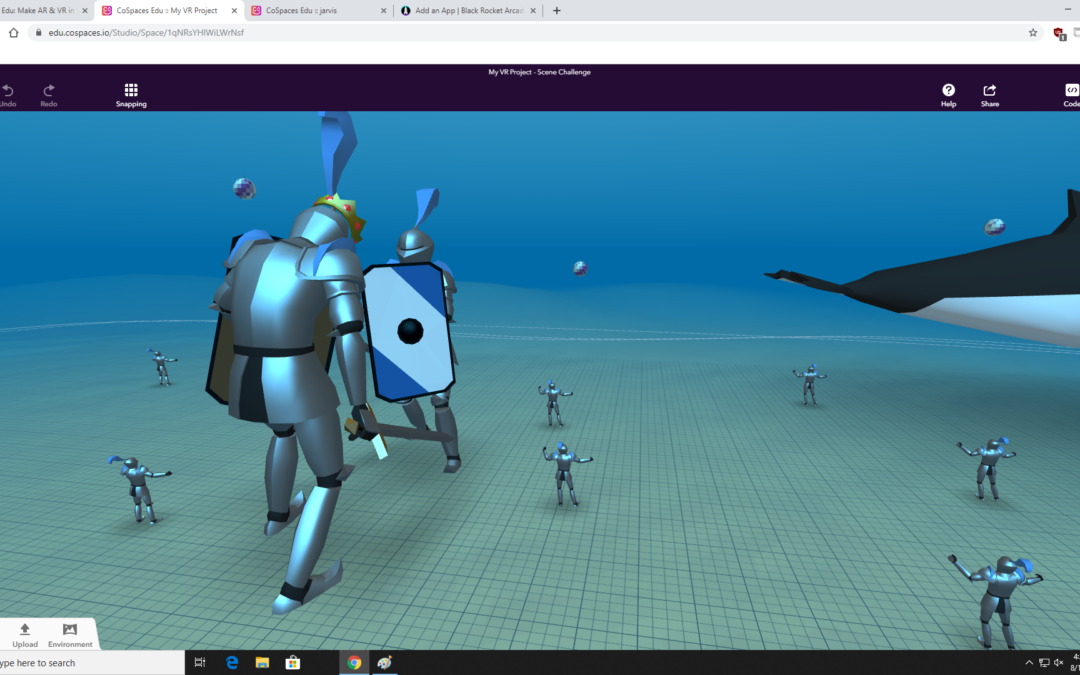Launch Microsoft Edge from the taskbar
Image resolution: width=1080 pixels, height=675 pixels.
coord(231,663)
